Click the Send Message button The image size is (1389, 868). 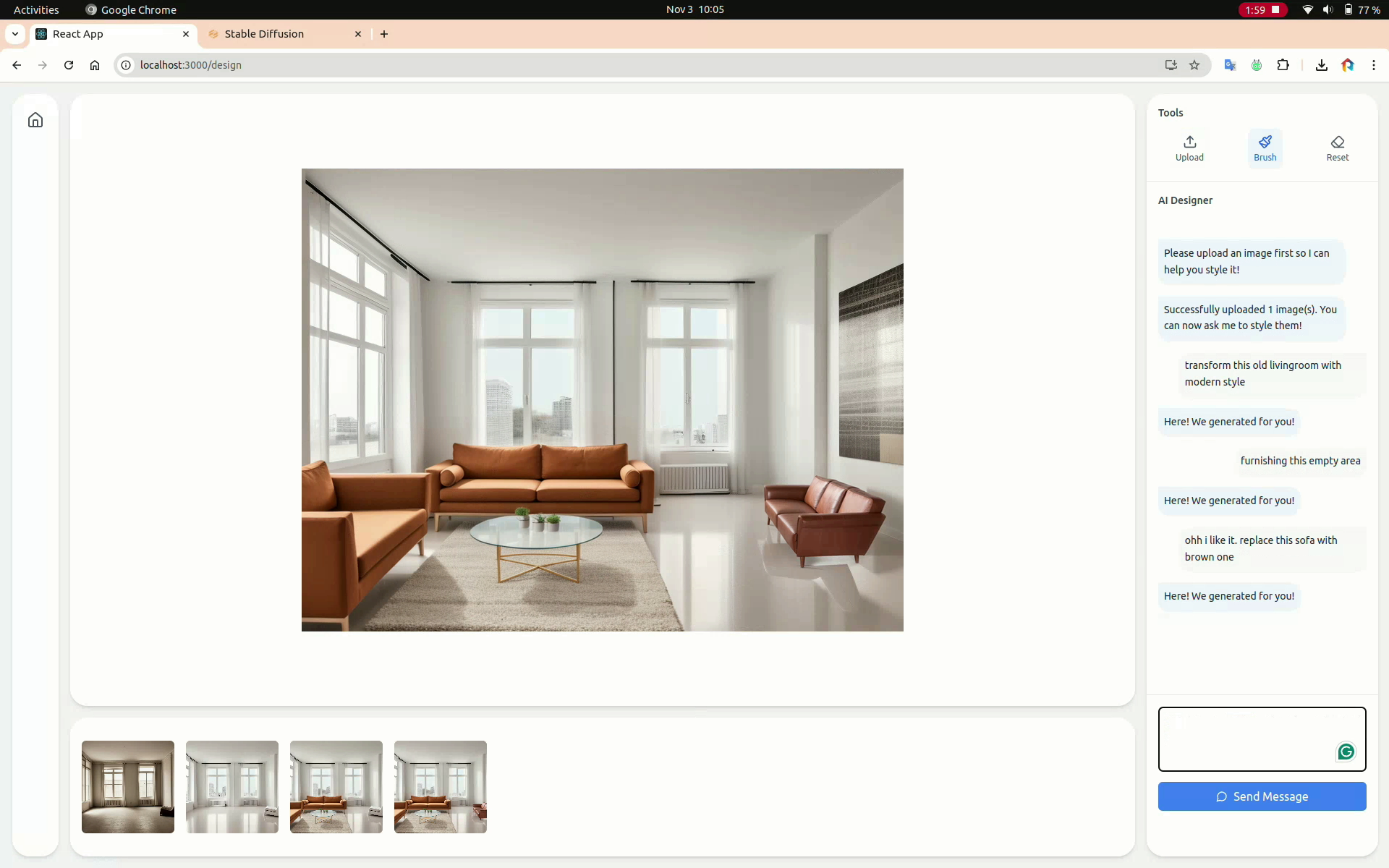(x=1262, y=796)
